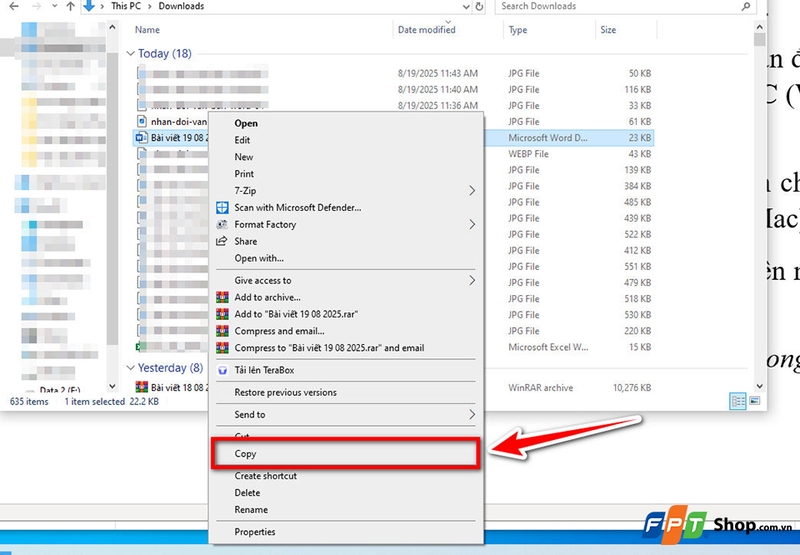Click the 'Microsoft Excel W...' type cell
Screen dimensions: 800x555
[x=548, y=347]
